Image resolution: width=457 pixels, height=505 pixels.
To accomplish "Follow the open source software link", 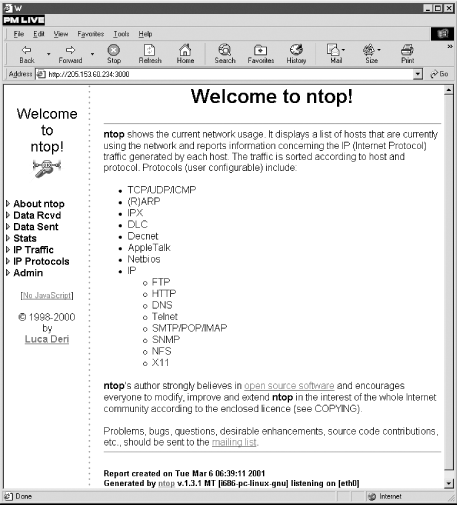I will [289, 386].
